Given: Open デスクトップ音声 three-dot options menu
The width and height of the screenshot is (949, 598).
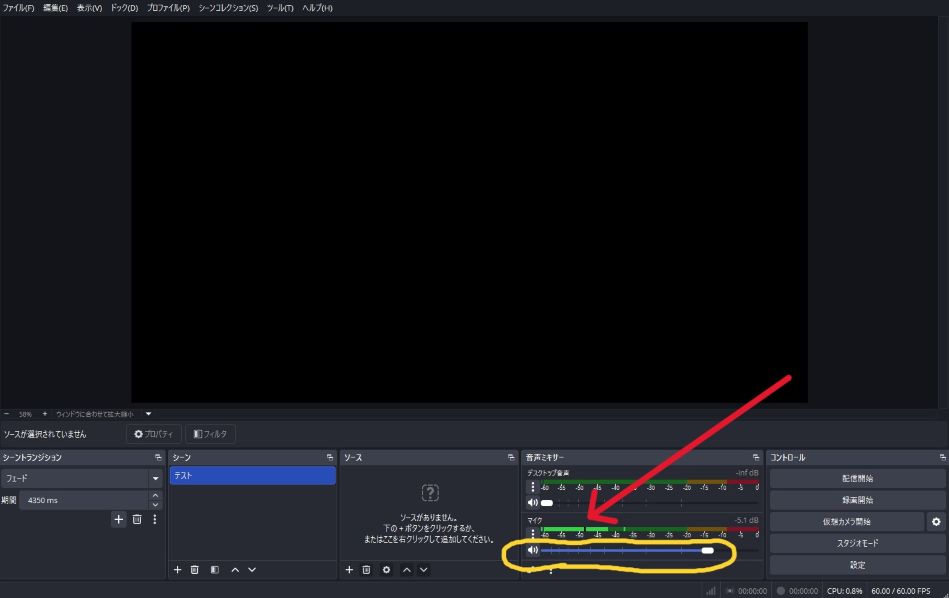Looking at the screenshot, I should pos(532,487).
